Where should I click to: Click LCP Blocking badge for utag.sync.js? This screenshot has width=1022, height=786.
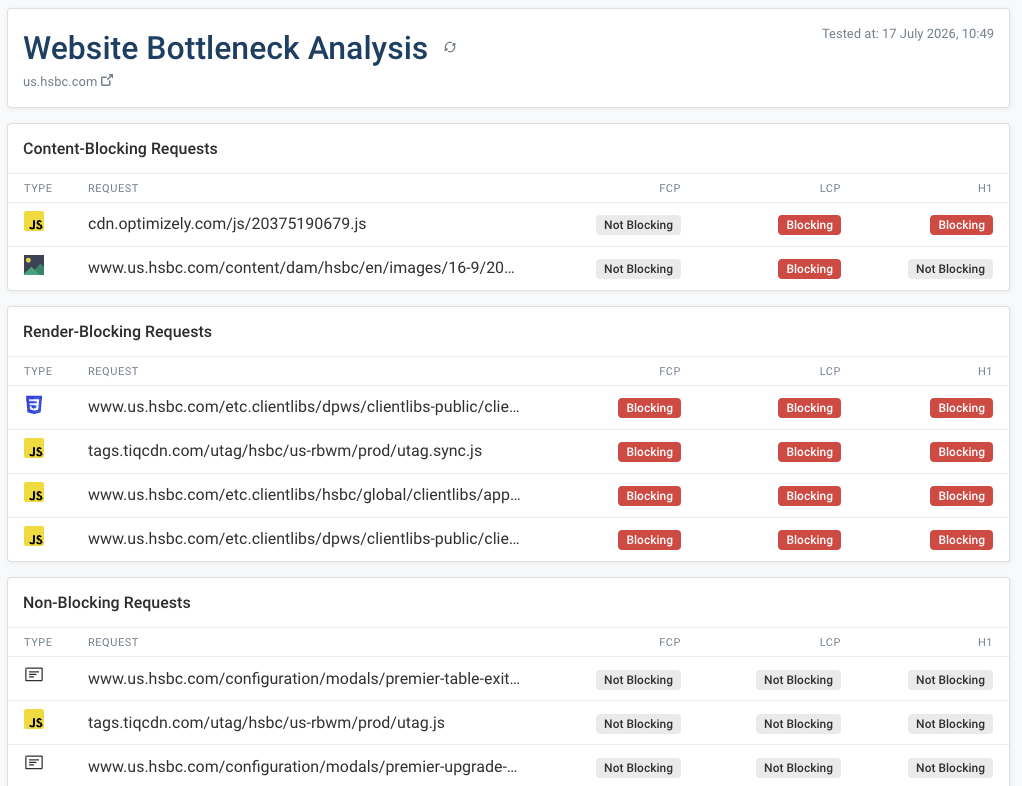pyautogui.click(x=809, y=452)
